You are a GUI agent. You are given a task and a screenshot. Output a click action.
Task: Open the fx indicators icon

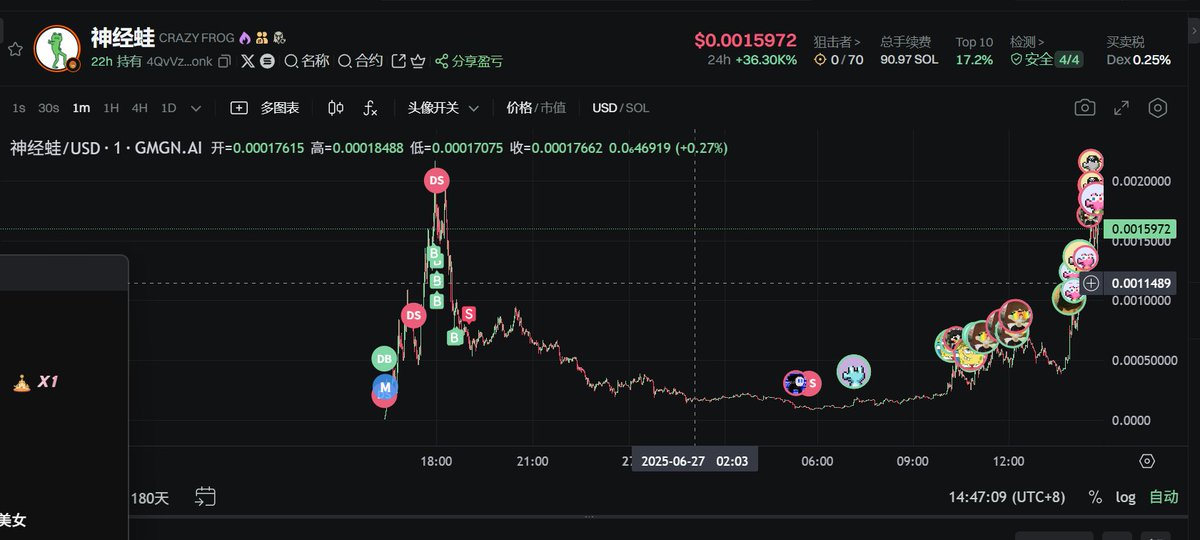pyautogui.click(x=370, y=108)
